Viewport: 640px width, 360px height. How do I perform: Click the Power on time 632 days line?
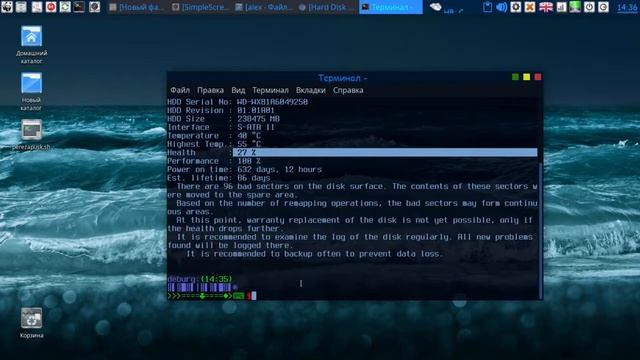(244, 169)
